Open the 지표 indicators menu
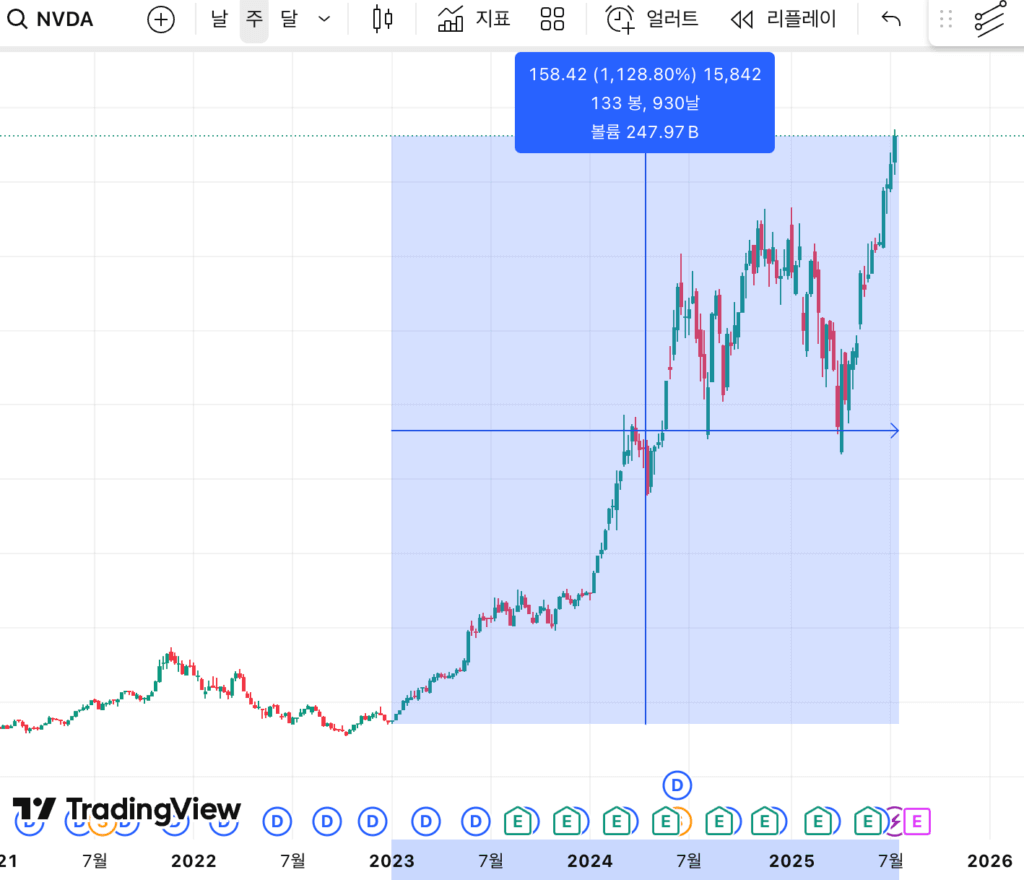Screen dimensions: 1024x880 tap(474, 19)
